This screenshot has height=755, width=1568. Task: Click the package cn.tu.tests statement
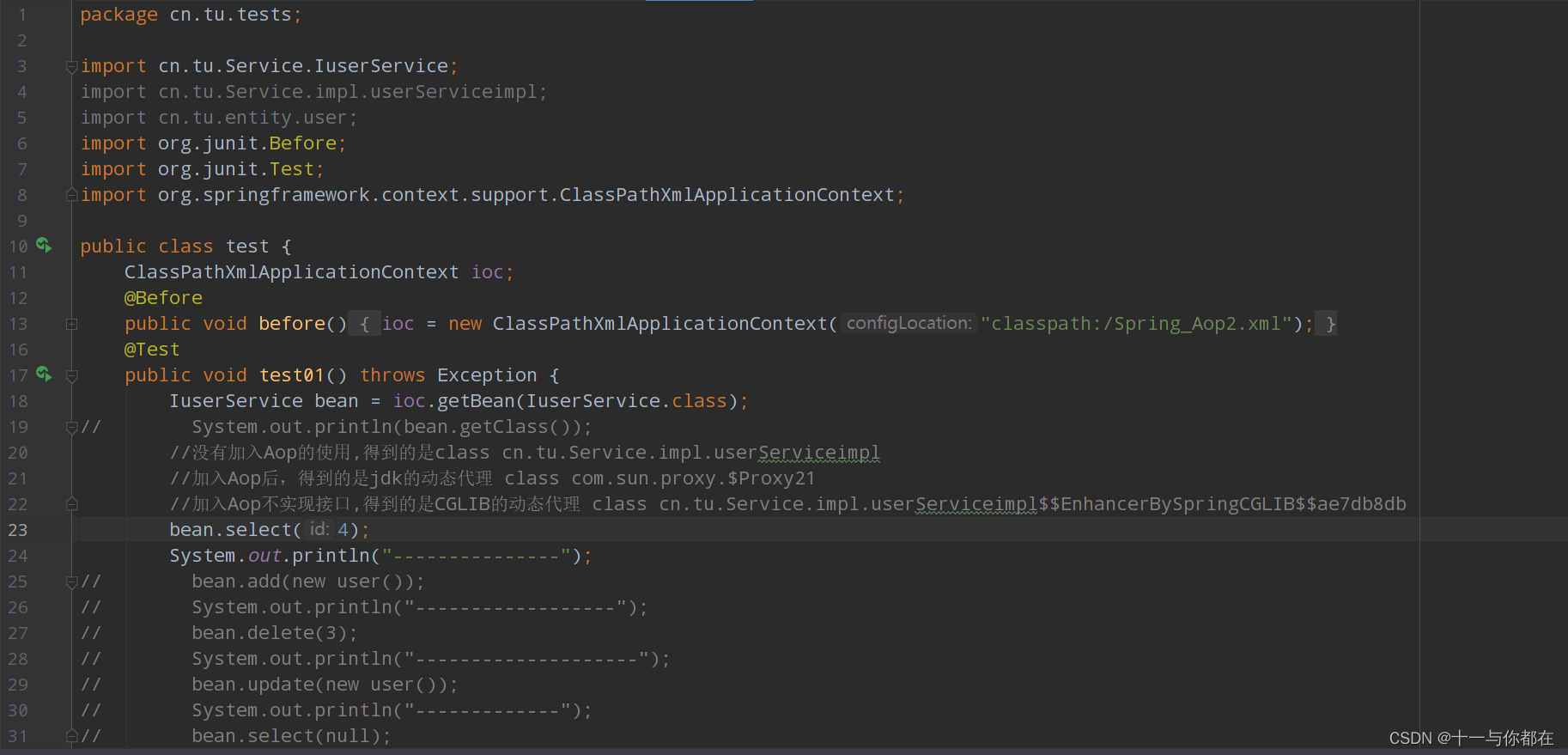pos(191,15)
